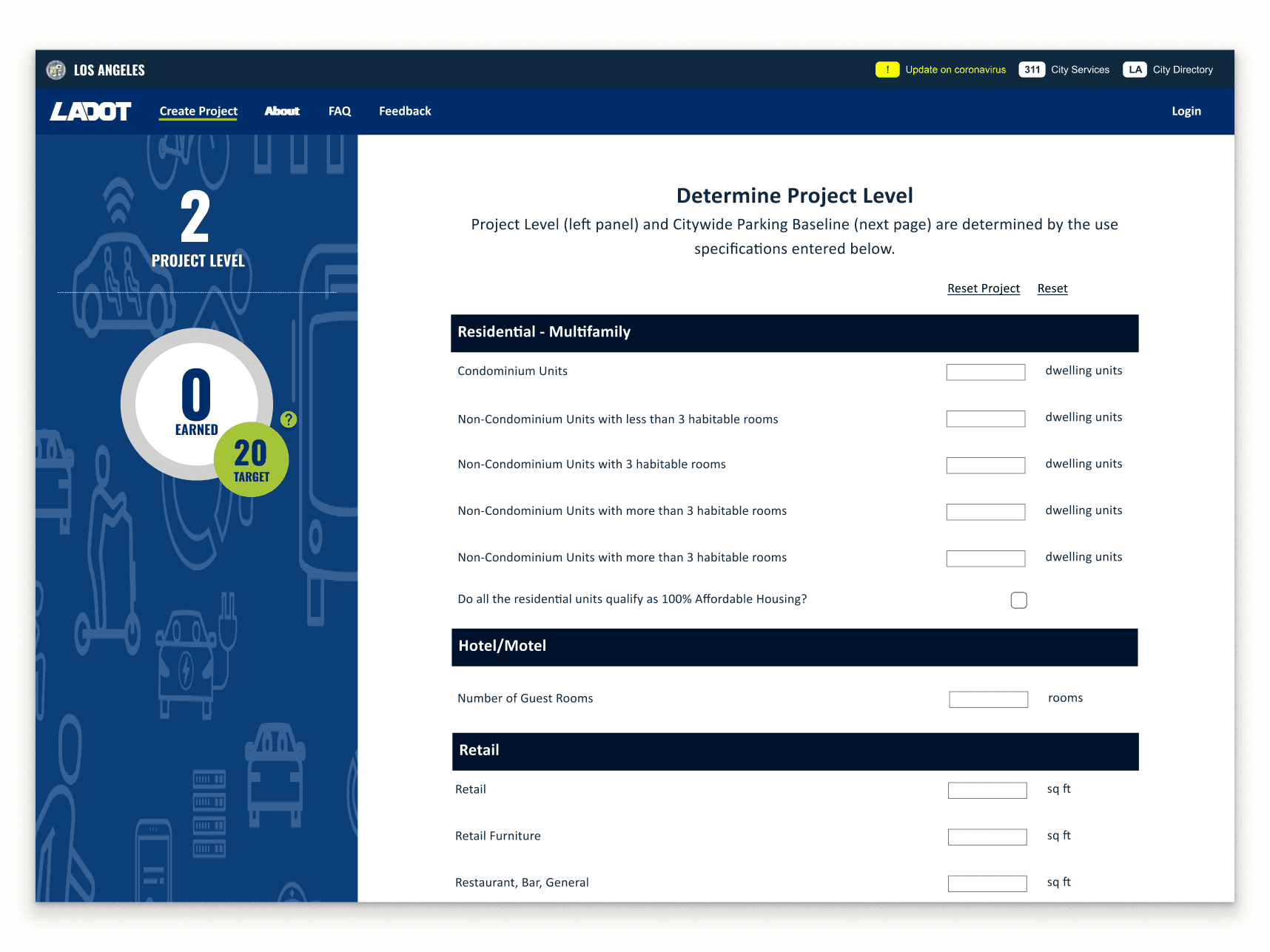
Task: Focus the Restaurant, Bar, General input
Action: 987,884
